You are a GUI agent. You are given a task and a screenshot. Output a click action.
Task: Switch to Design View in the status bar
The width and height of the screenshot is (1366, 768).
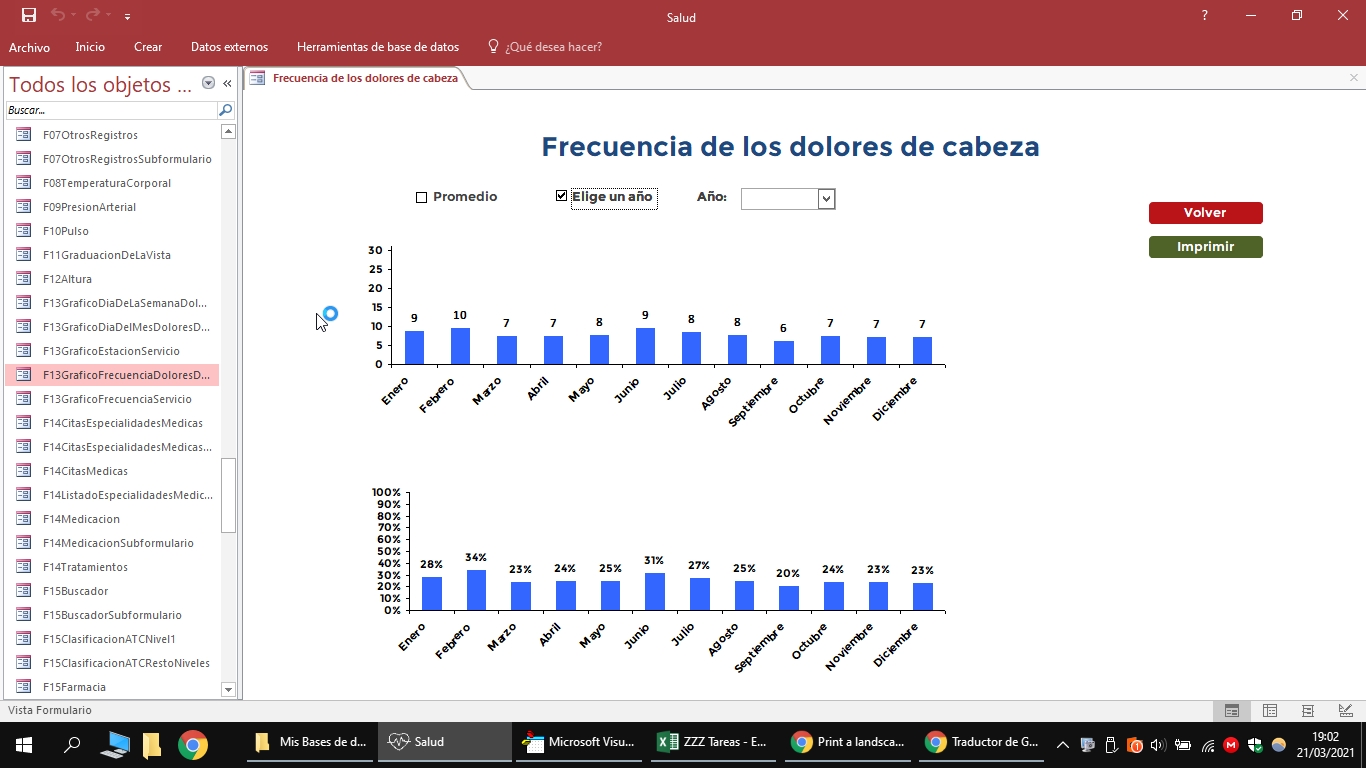(x=1346, y=711)
